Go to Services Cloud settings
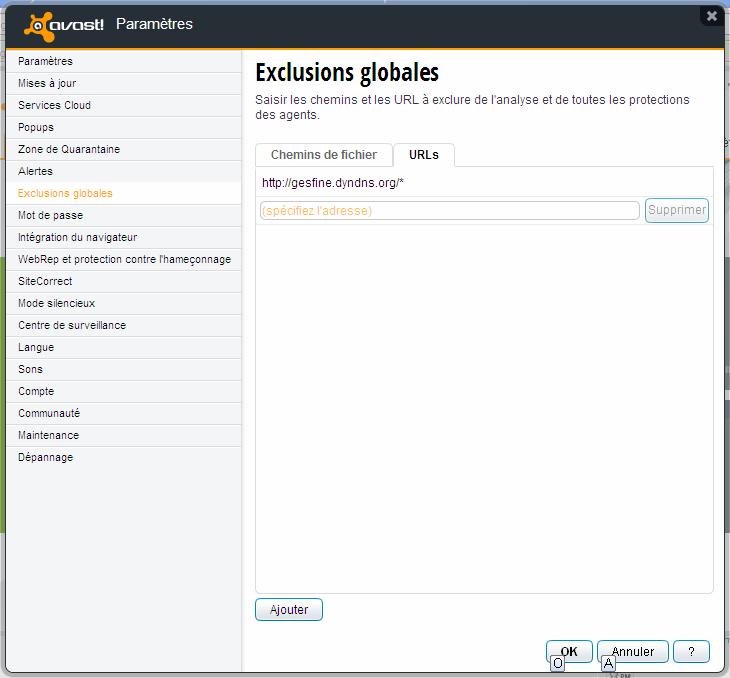Screen dimensions: 730x678 pos(54,105)
